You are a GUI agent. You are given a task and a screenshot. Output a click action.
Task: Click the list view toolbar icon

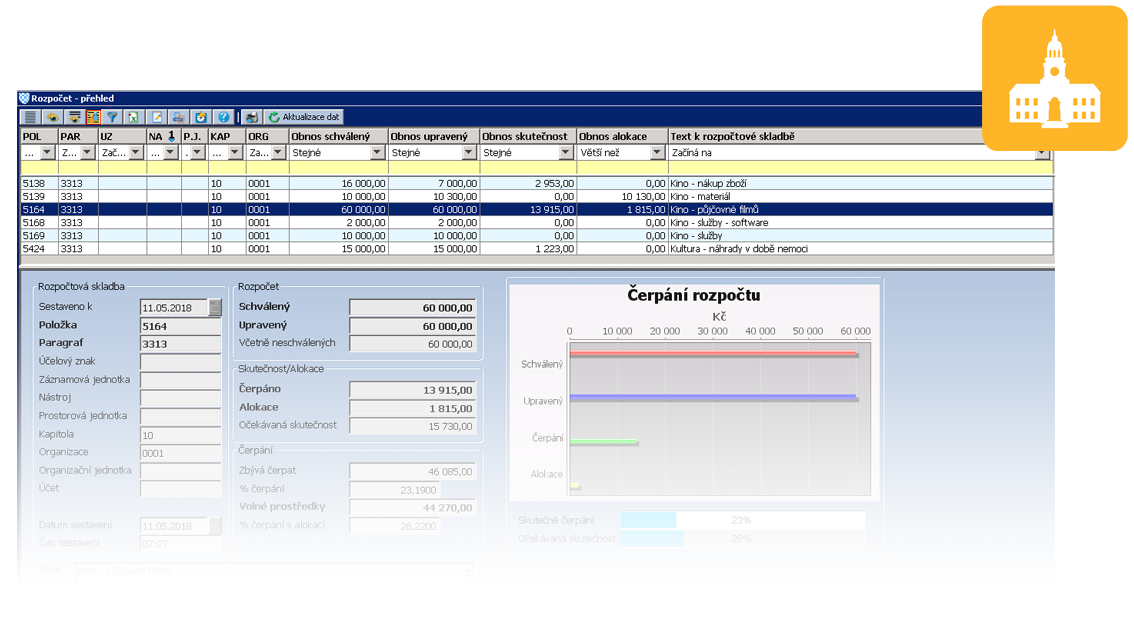pyautogui.click(x=30, y=117)
